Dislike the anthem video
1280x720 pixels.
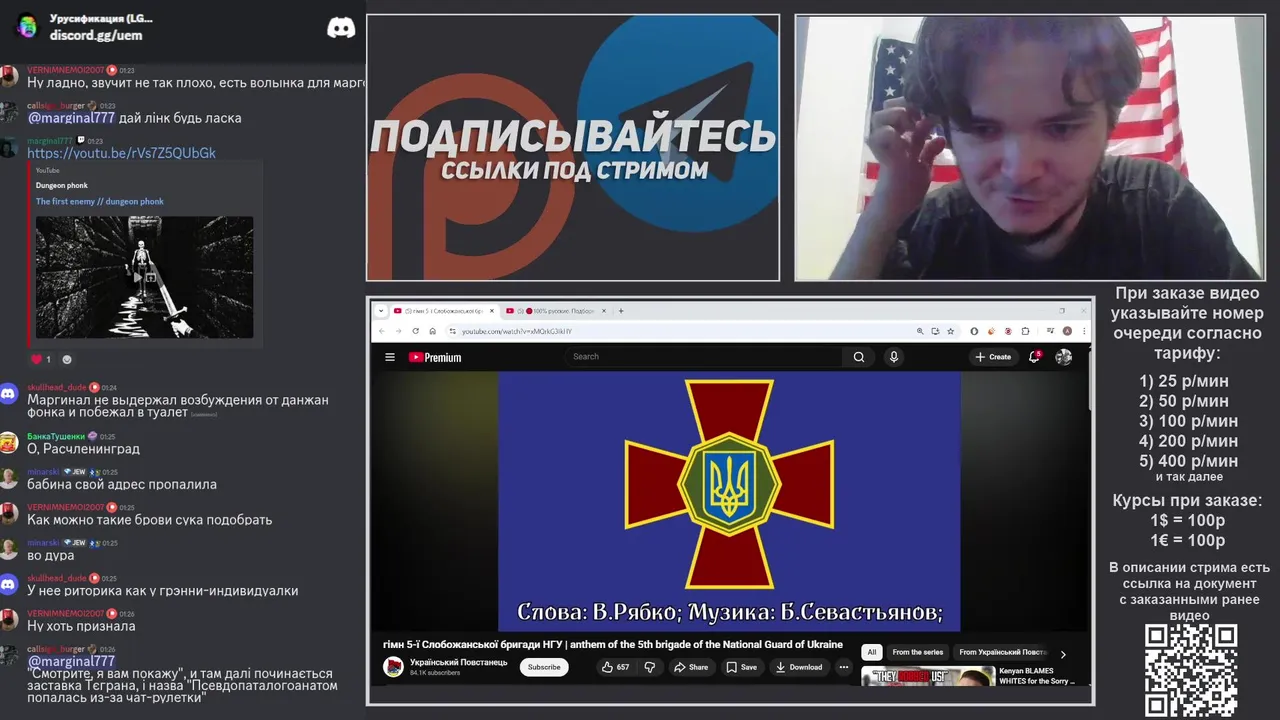tap(649, 667)
